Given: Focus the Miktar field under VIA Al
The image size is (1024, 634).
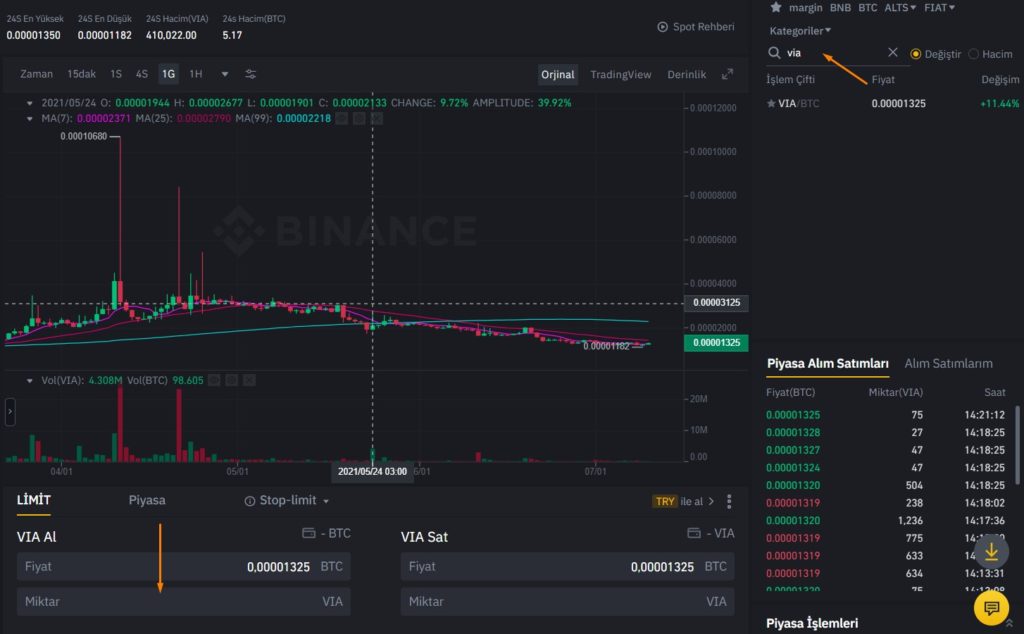Looking at the screenshot, I should tap(184, 601).
